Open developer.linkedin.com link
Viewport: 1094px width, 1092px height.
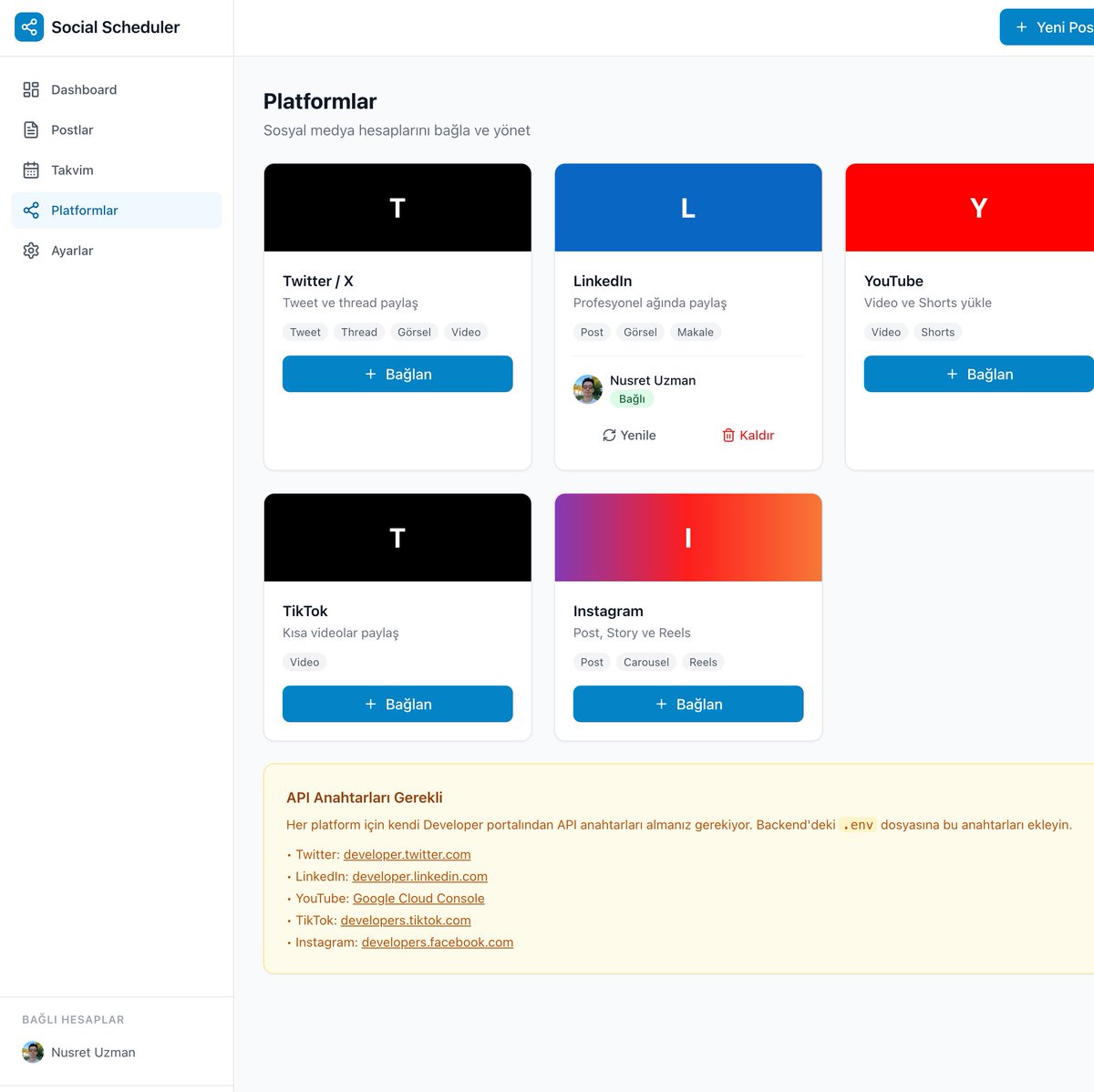pos(419,876)
